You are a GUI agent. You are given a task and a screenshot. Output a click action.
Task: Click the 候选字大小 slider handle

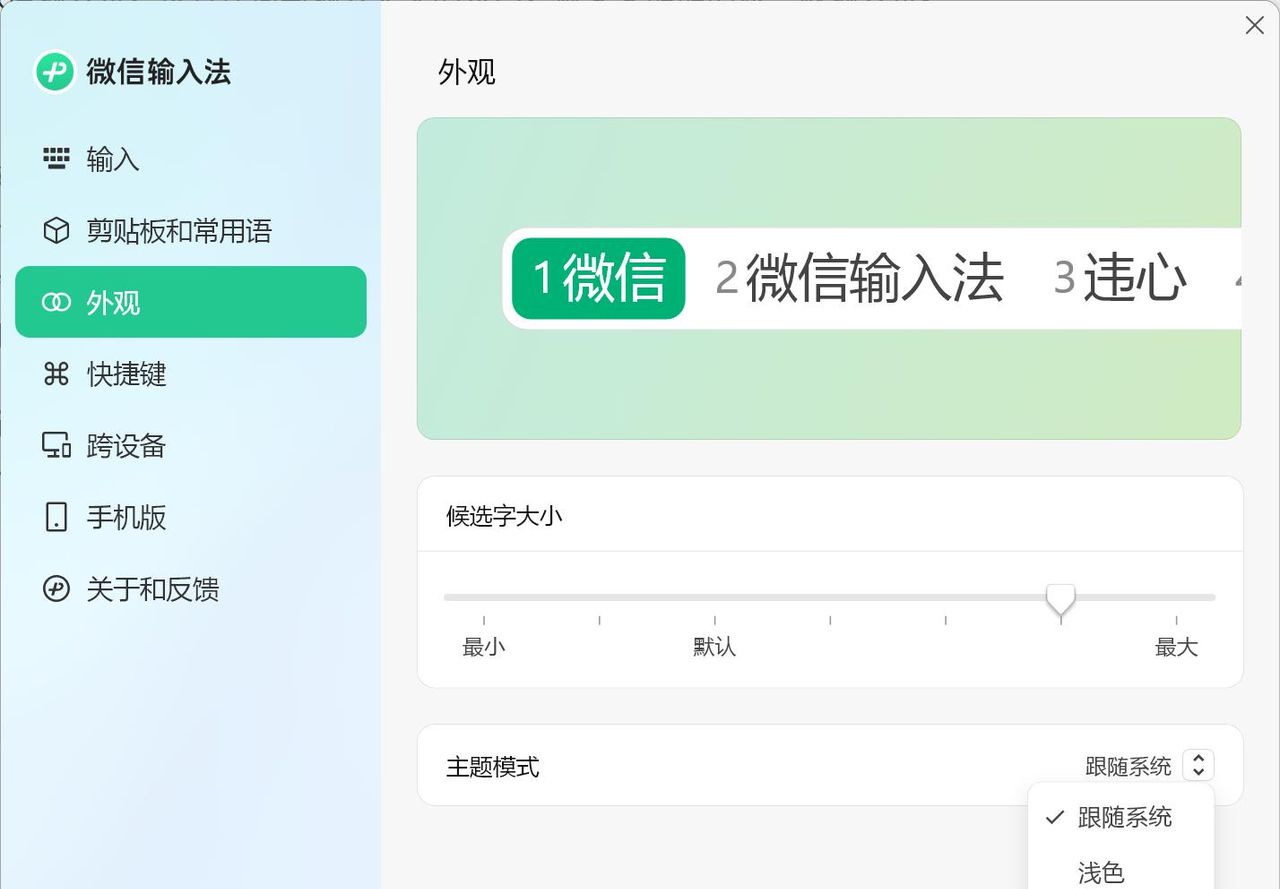1061,598
